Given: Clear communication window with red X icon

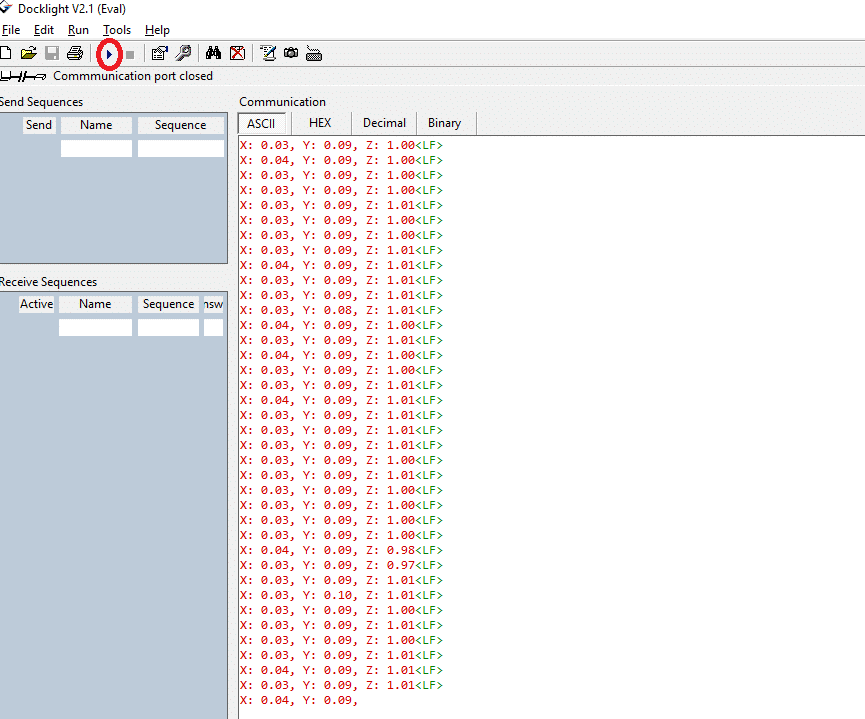Looking at the screenshot, I should point(237,53).
